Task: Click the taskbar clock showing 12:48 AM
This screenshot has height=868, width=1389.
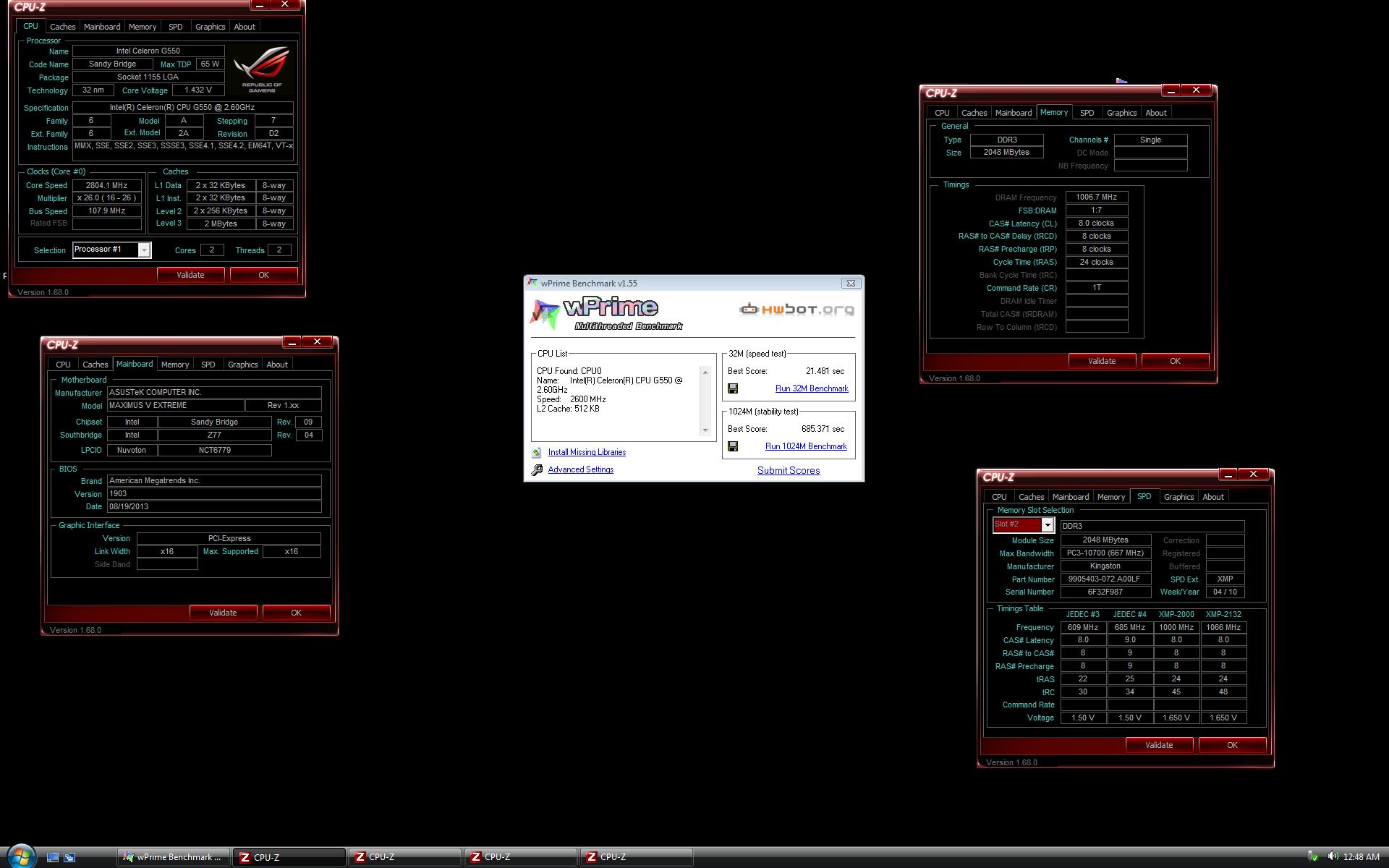Action: coord(1361,856)
